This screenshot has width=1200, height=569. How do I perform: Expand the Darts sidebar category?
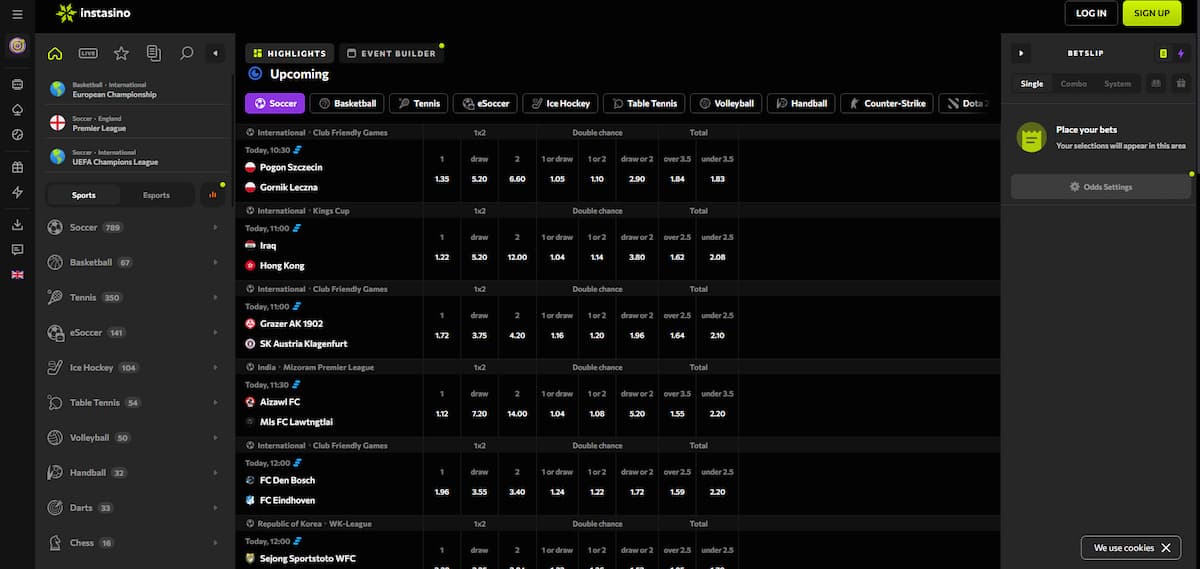pos(133,508)
